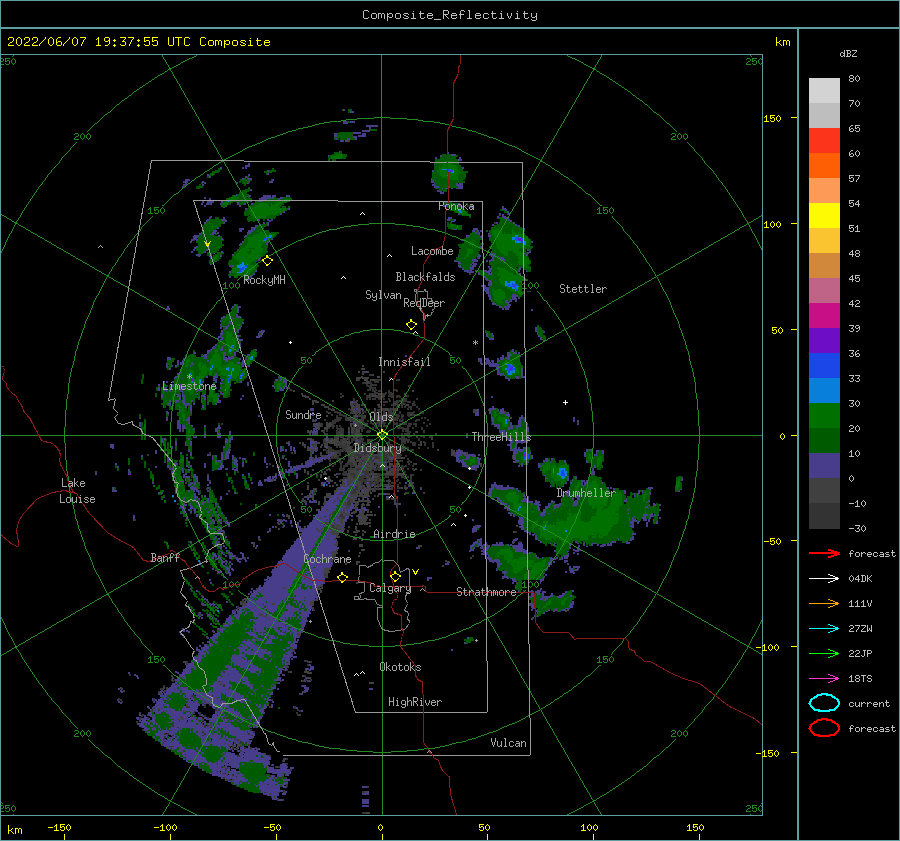The height and width of the screenshot is (841, 900).
Task: Click the yellow diamond at the radar center
Action: (382, 435)
